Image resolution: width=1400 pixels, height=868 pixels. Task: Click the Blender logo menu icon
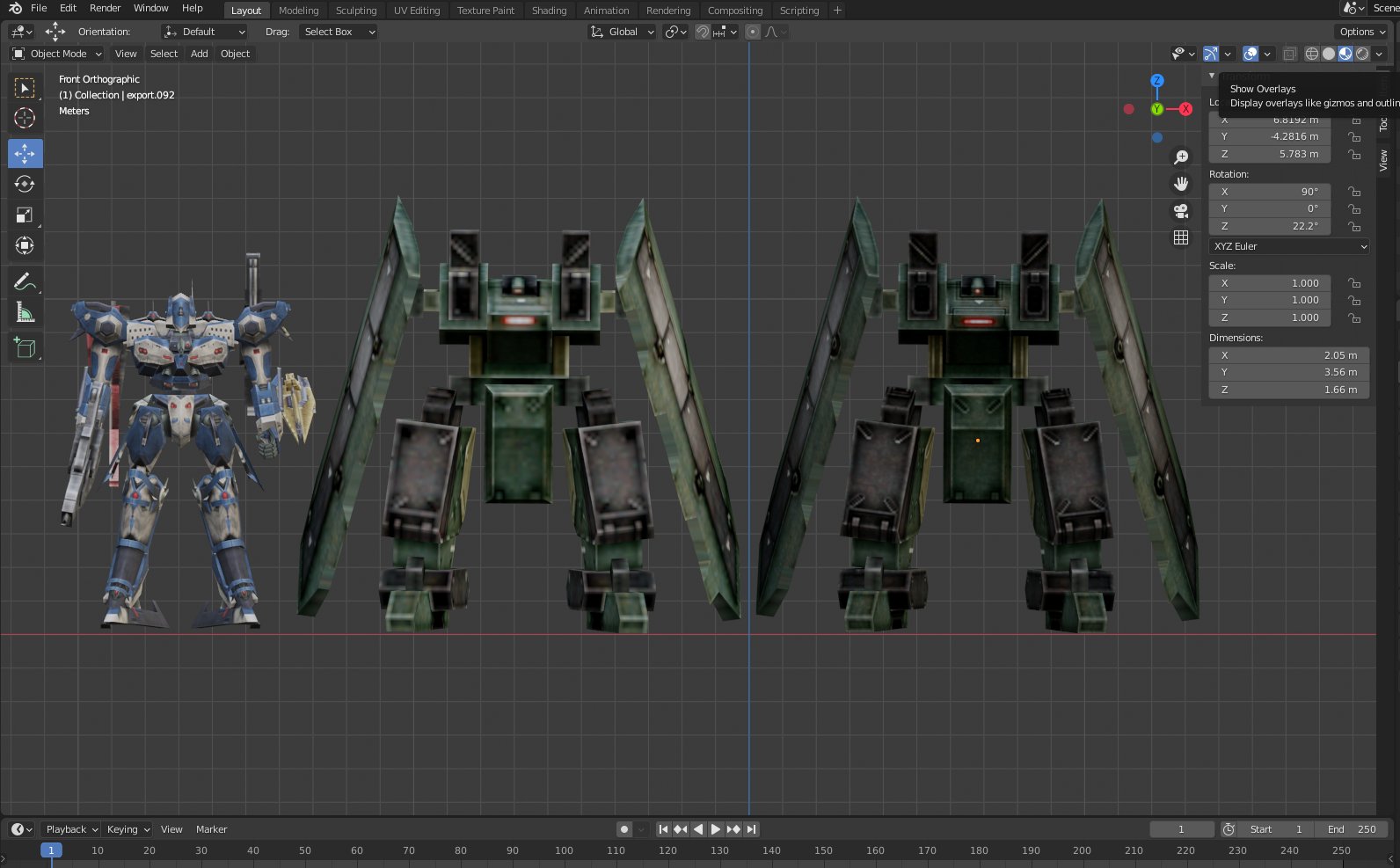[x=15, y=8]
